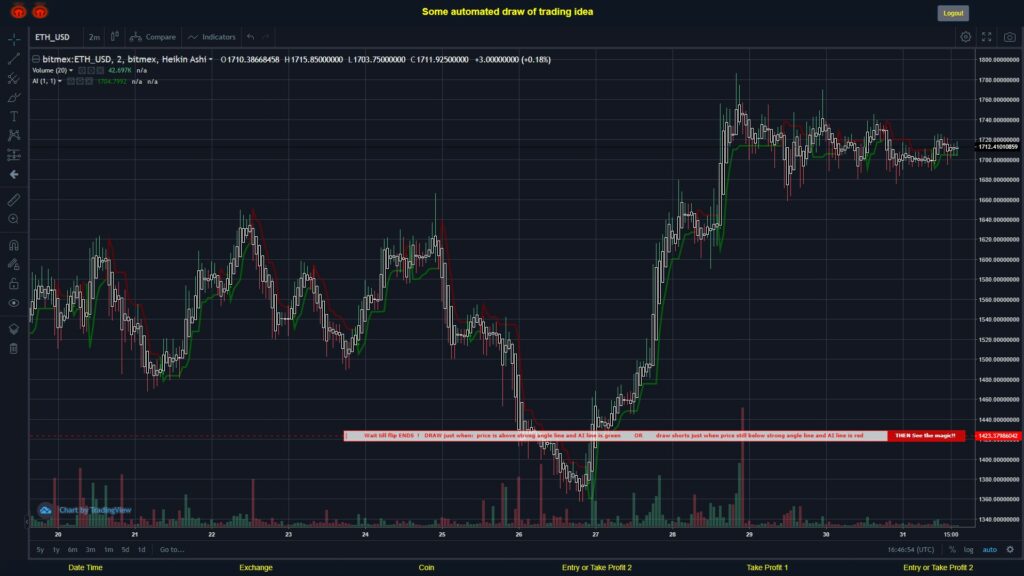This screenshot has width=1024, height=576.
Task: Click the Date Time column header
Action: (x=86, y=568)
